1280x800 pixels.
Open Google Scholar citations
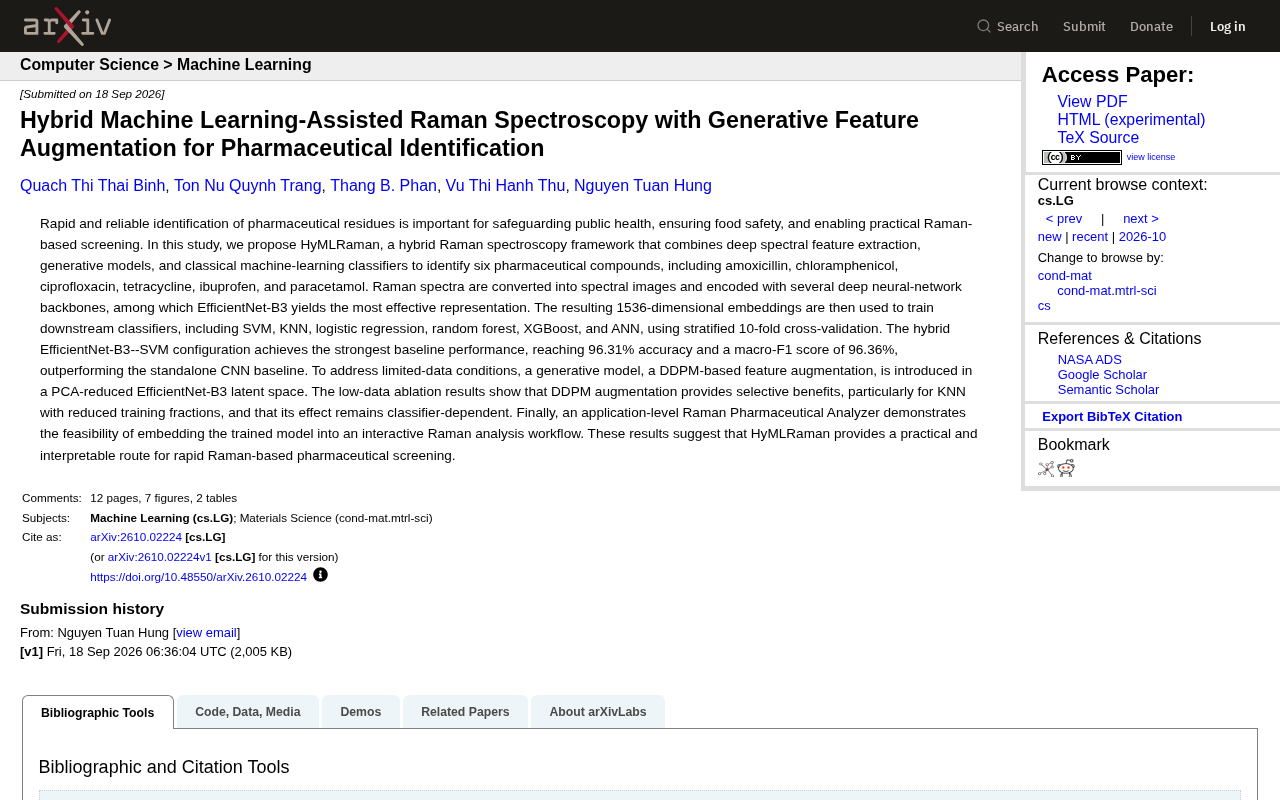click(1102, 375)
